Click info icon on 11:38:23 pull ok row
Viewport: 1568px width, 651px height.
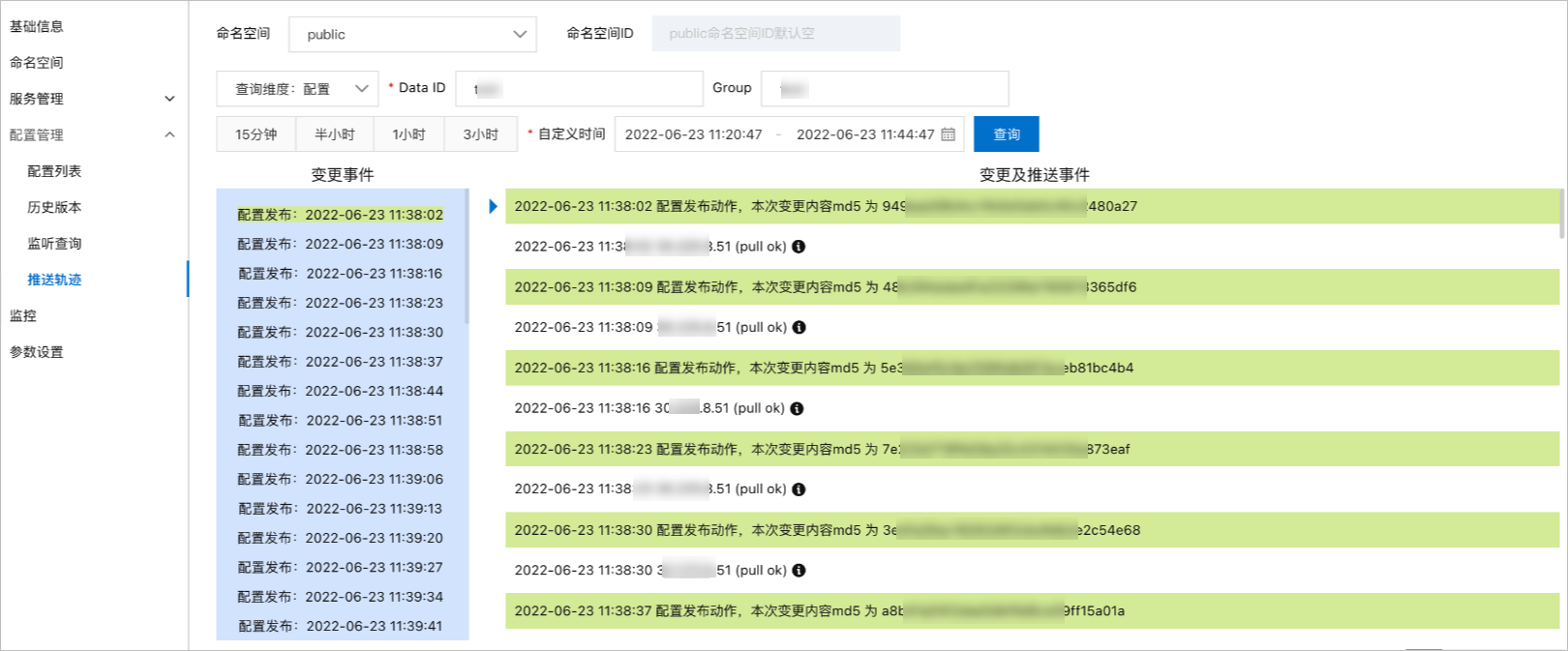coord(799,489)
